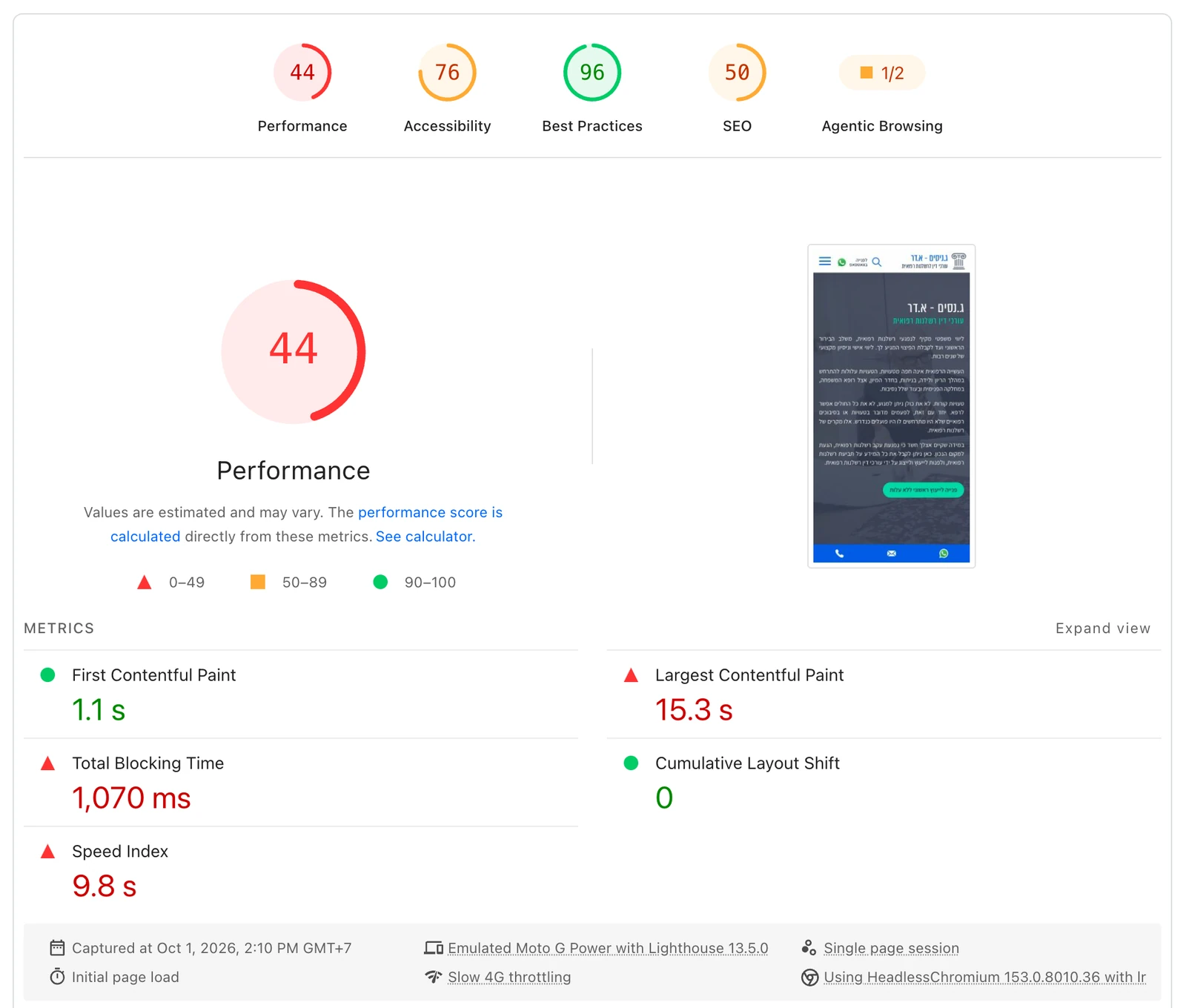Click the orange square 50–89 legend marker
Image resolution: width=1186 pixels, height=1008 pixels.
point(258,582)
